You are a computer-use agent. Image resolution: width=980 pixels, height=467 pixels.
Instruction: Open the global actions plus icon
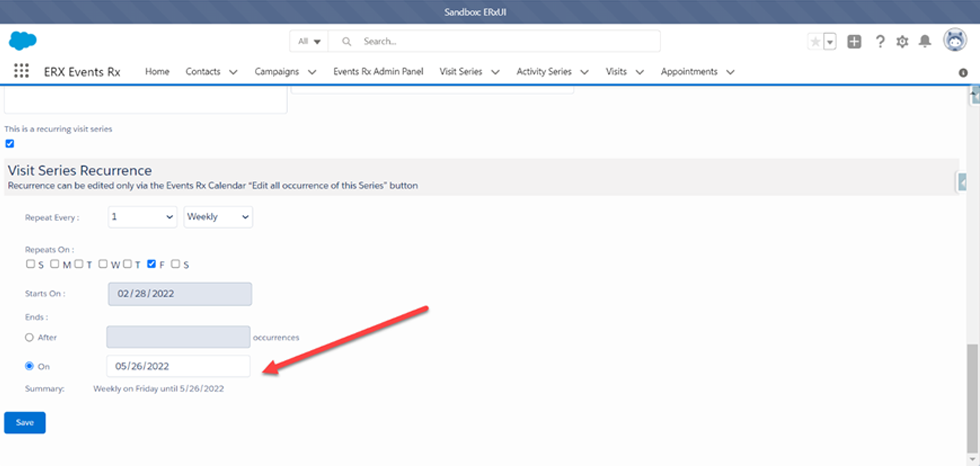[854, 41]
